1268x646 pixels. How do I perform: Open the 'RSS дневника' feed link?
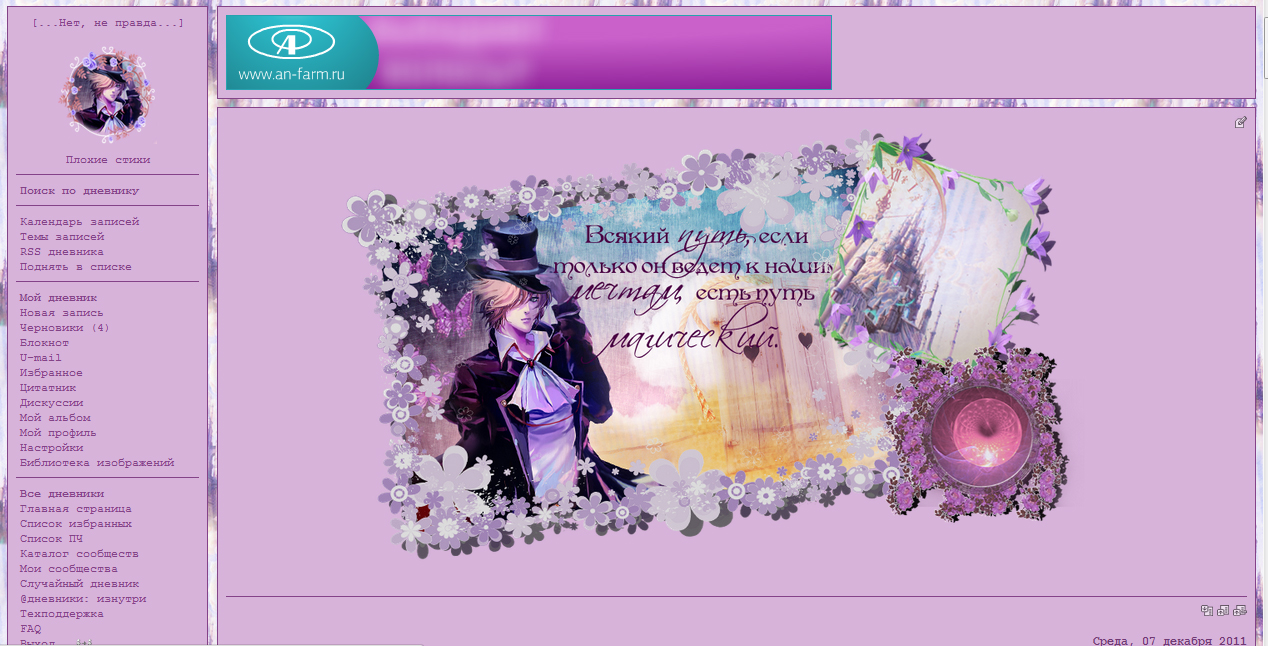point(62,251)
